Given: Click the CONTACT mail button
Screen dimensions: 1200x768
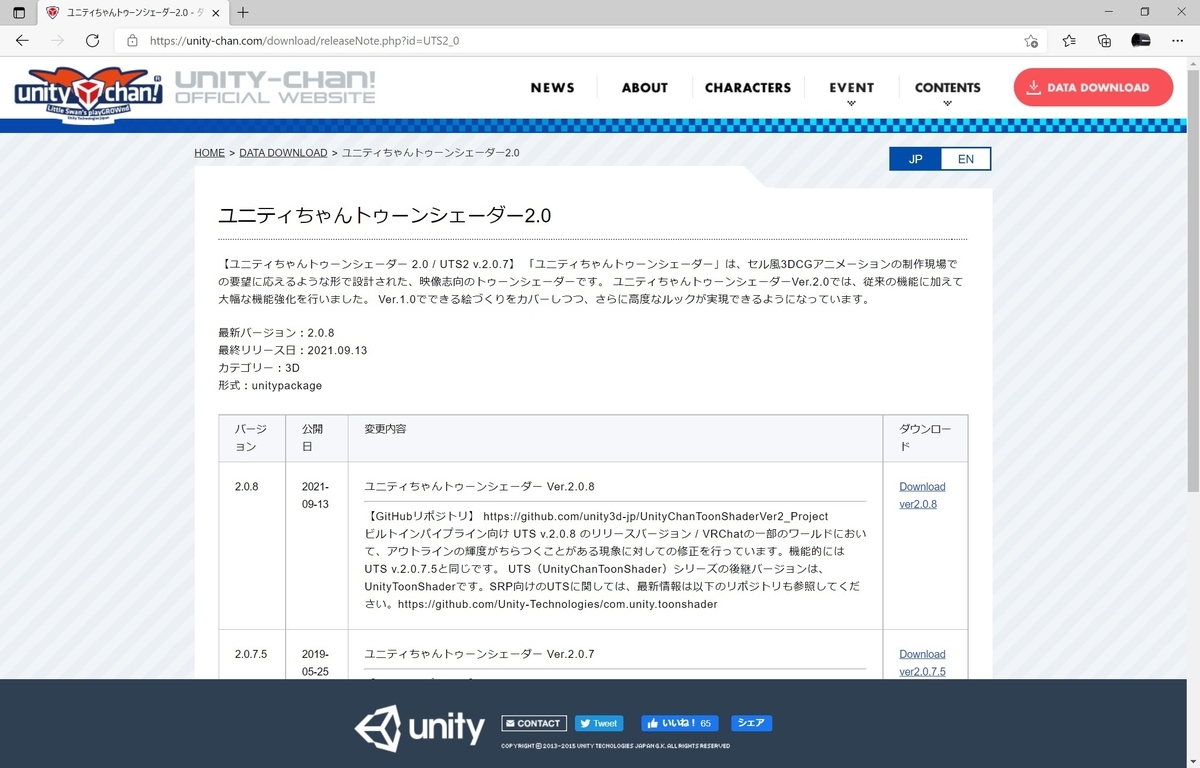Looking at the screenshot, I should click(x=534, y=723).
